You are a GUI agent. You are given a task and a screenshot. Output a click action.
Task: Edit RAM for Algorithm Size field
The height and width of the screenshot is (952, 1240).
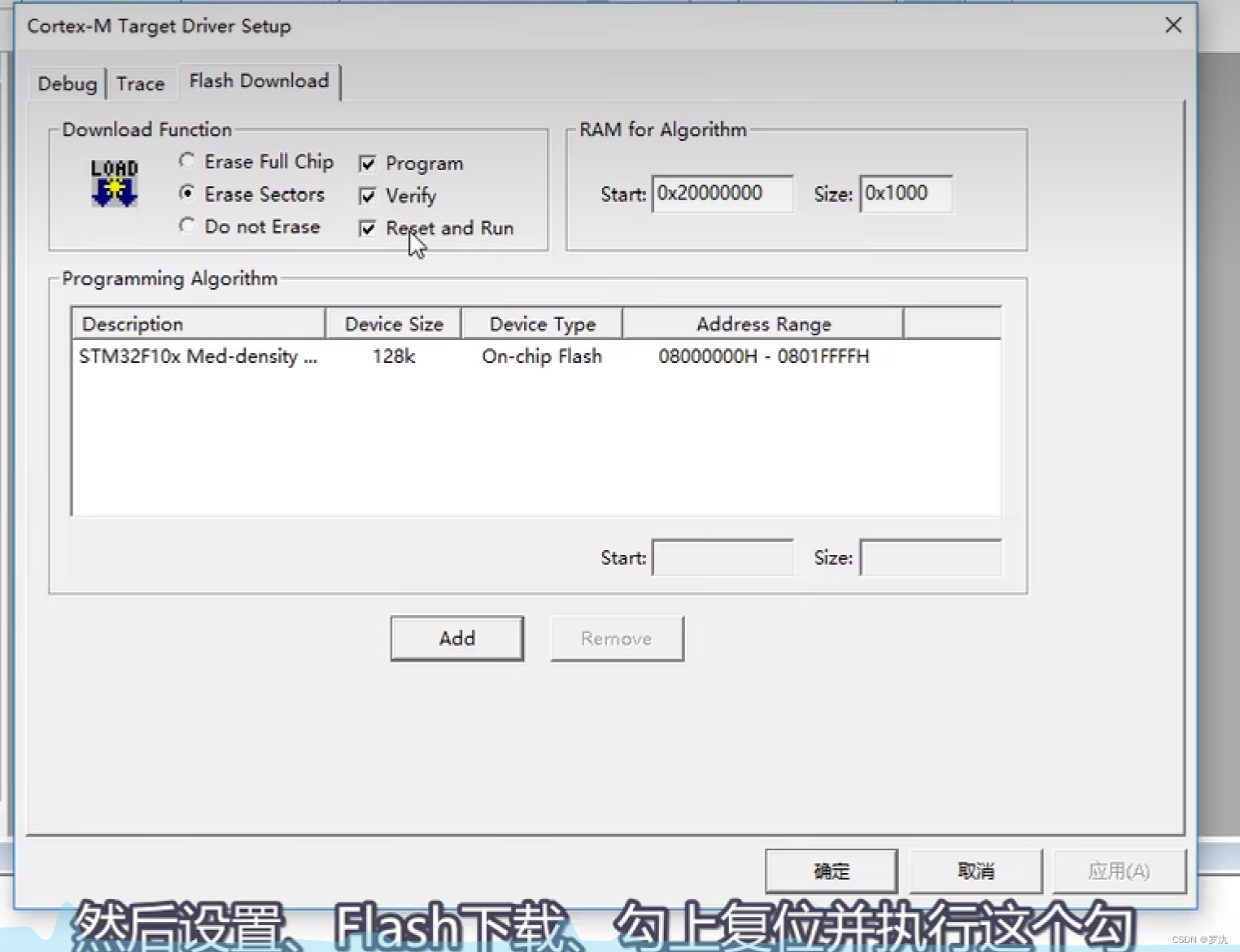click(906, 194)
